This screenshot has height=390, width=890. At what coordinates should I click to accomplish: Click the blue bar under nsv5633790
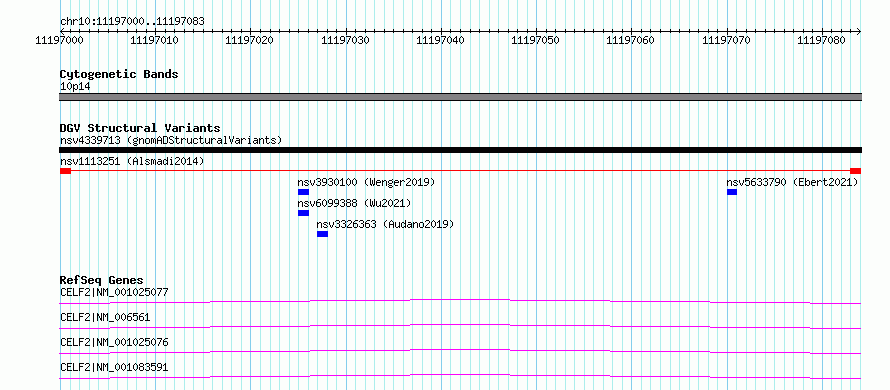[732, 192]
